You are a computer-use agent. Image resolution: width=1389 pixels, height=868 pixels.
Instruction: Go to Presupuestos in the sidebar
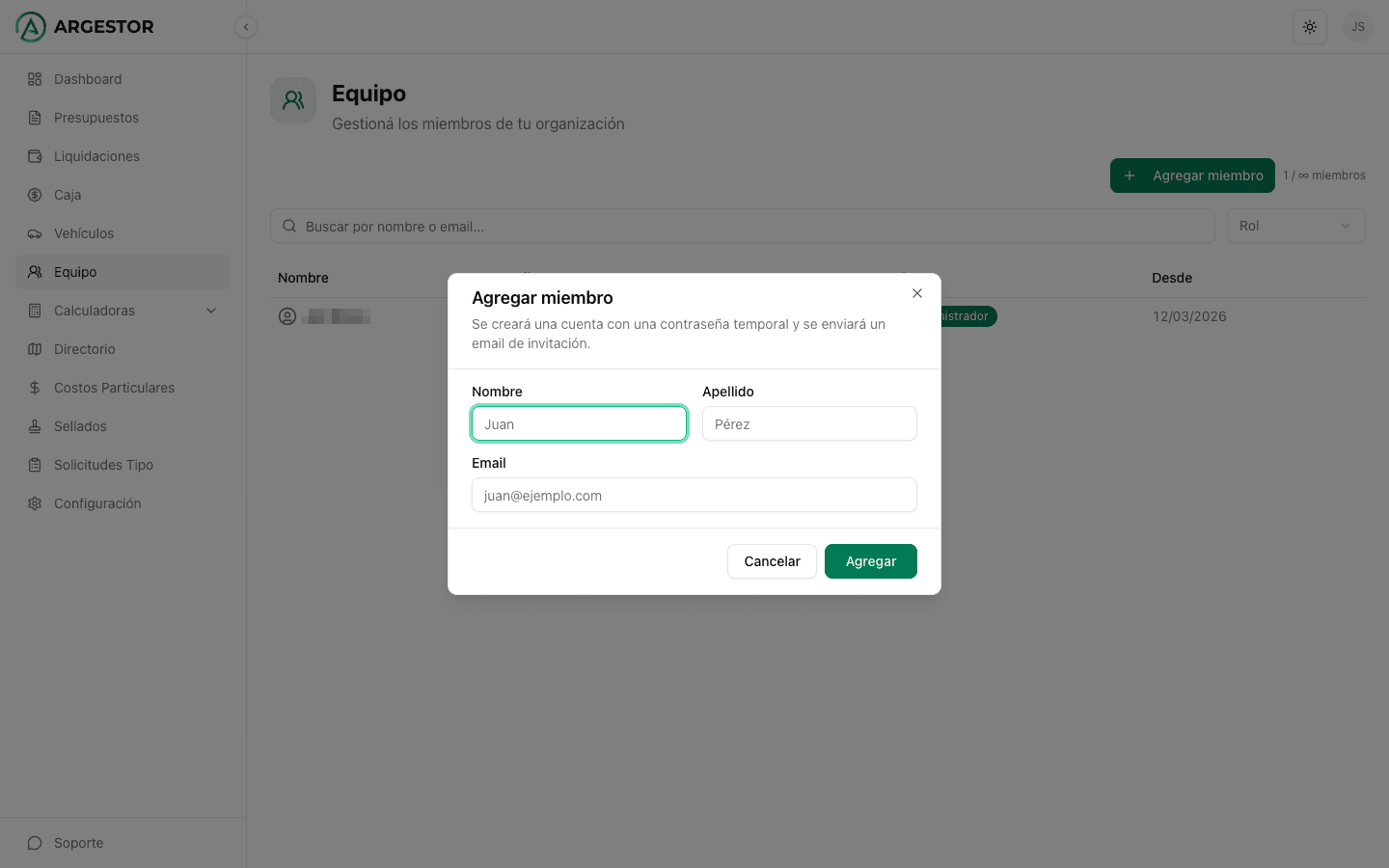(96, 118)
